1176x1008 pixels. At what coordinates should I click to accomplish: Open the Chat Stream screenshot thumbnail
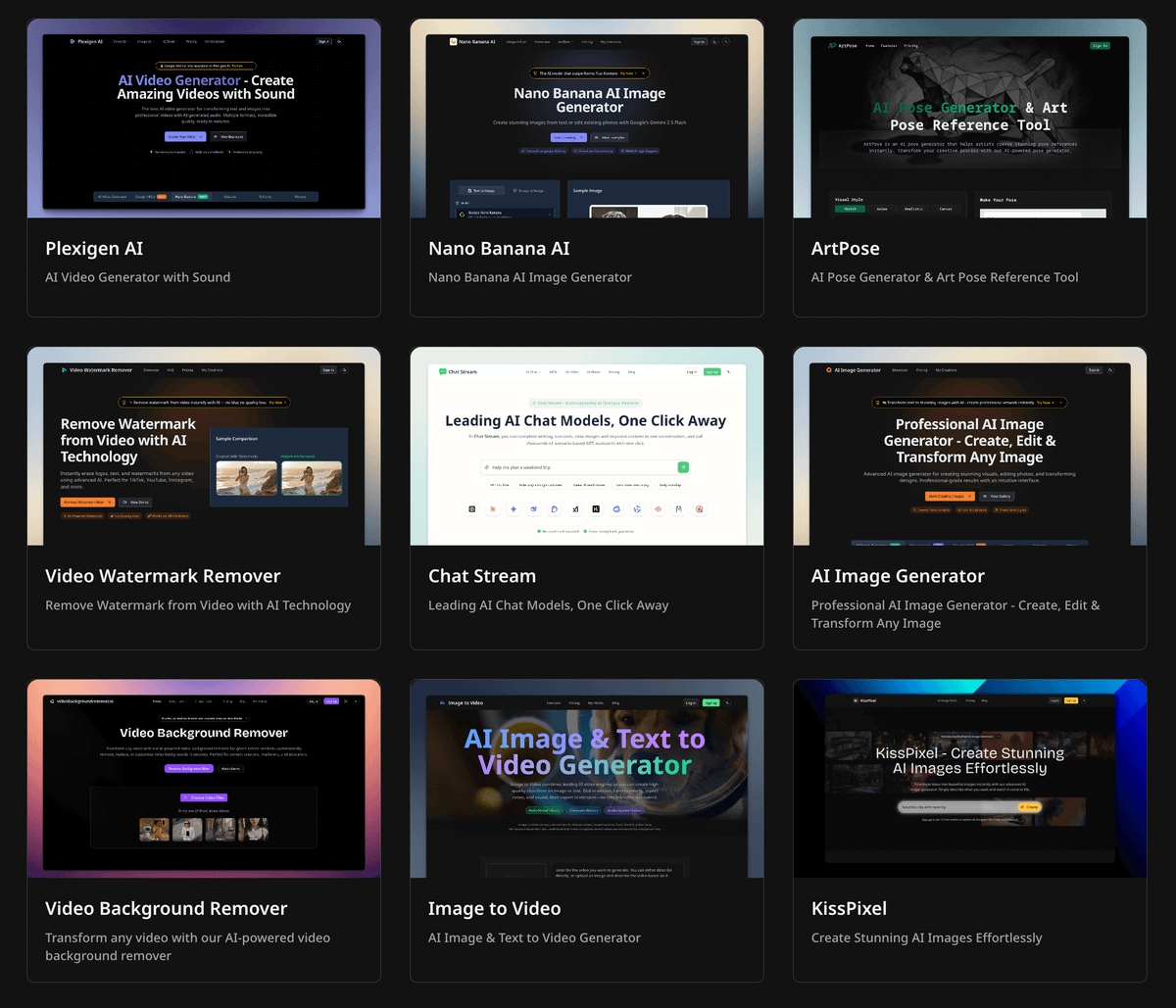586,446
